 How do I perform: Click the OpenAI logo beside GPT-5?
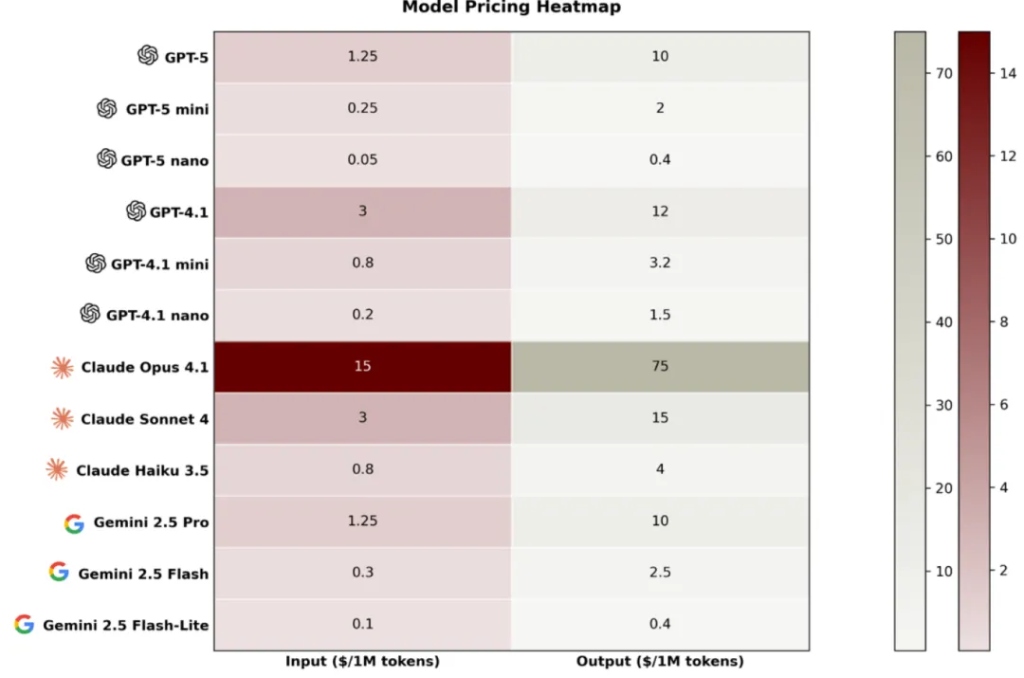point(148,56)
